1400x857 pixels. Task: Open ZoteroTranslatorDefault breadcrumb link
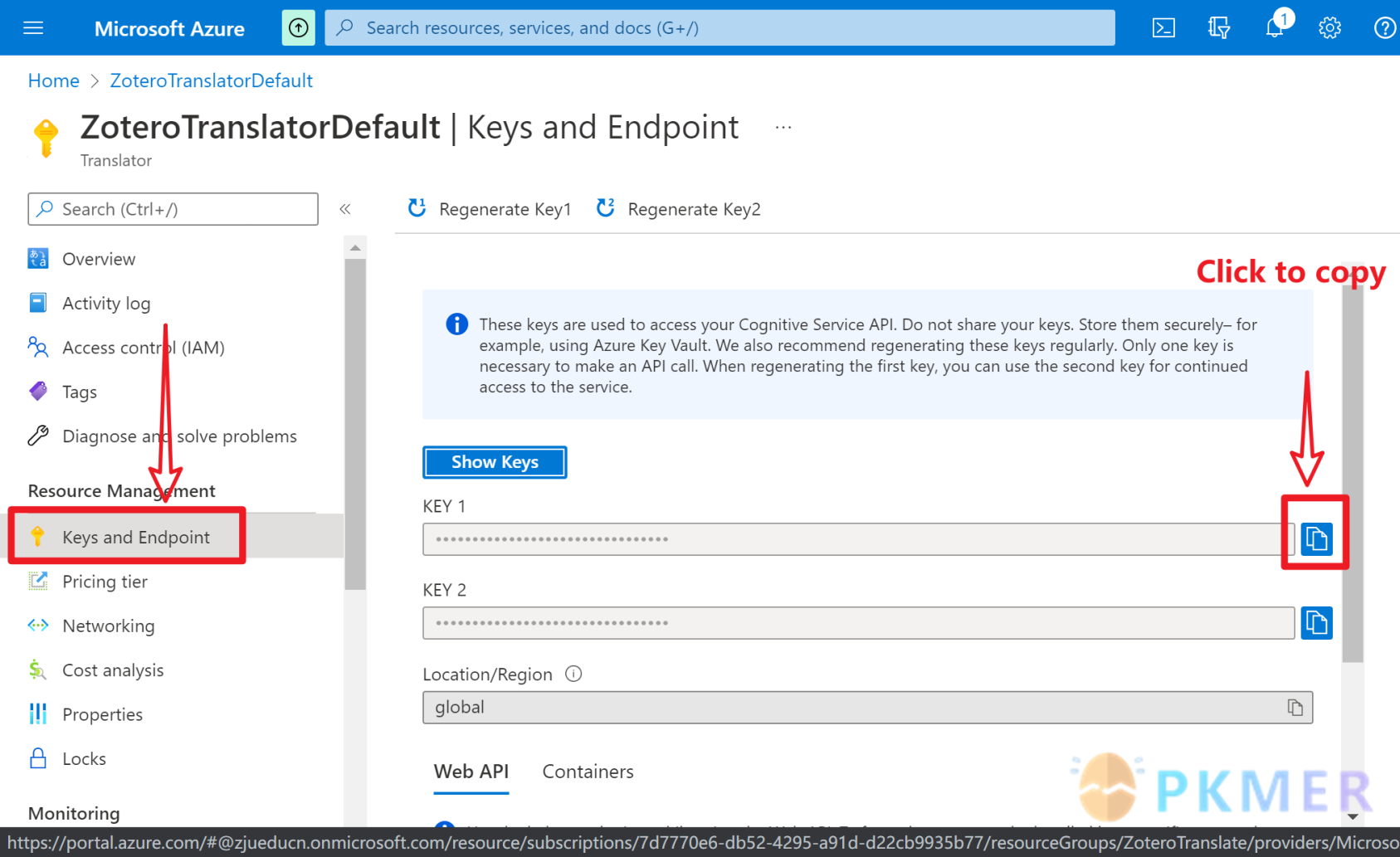(x=212, y=80)
